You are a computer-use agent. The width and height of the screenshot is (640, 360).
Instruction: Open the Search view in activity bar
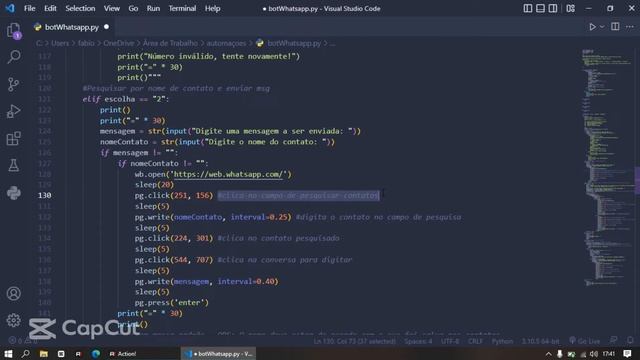pos(13,57)
